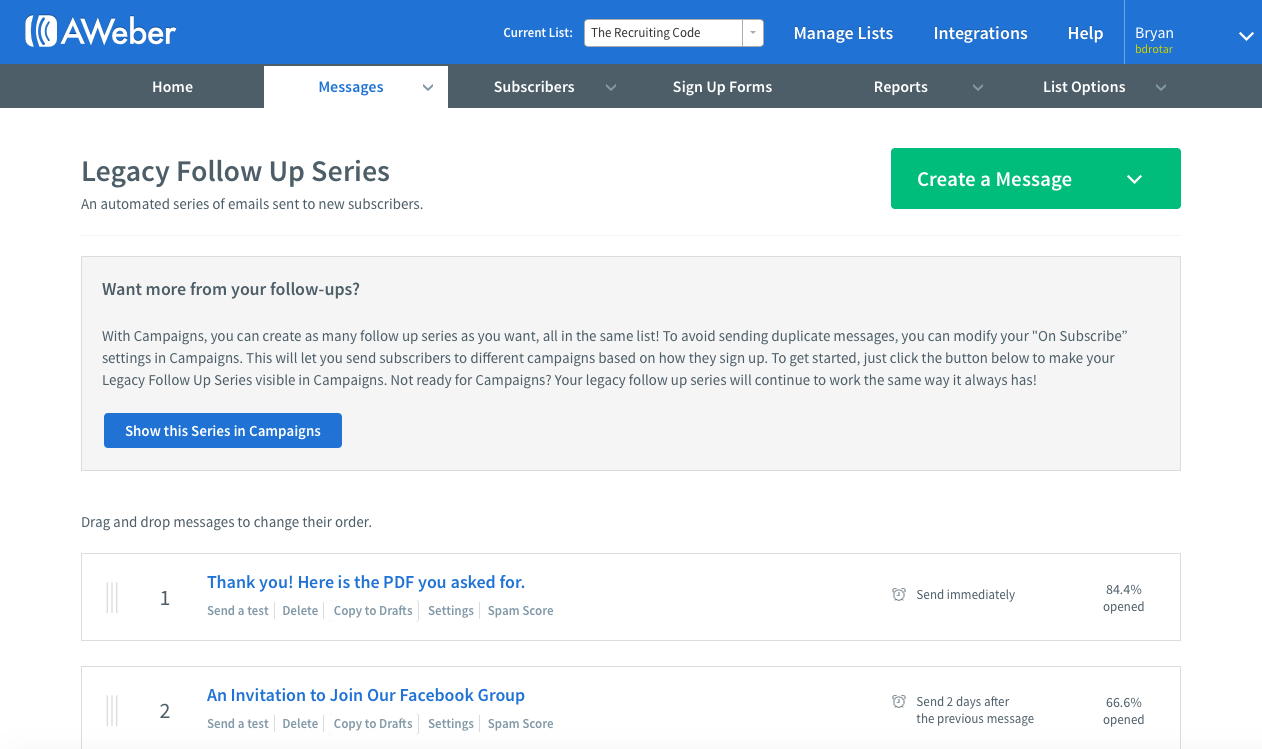Screen dimensions: 1262x749
Task: Open the List Options tab chevron
Action: tap(1161, 88)
